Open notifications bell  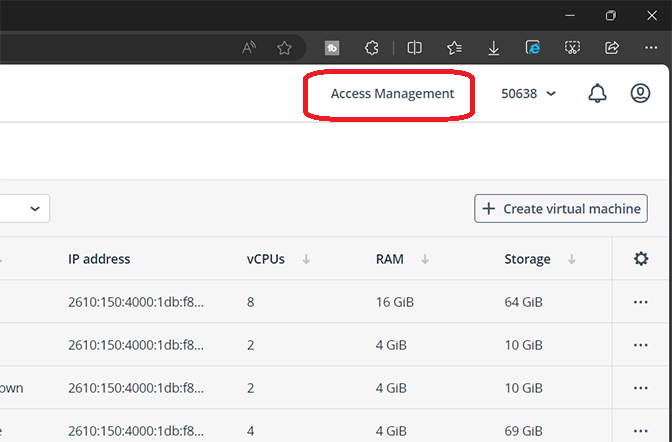(x=597, y=93)
